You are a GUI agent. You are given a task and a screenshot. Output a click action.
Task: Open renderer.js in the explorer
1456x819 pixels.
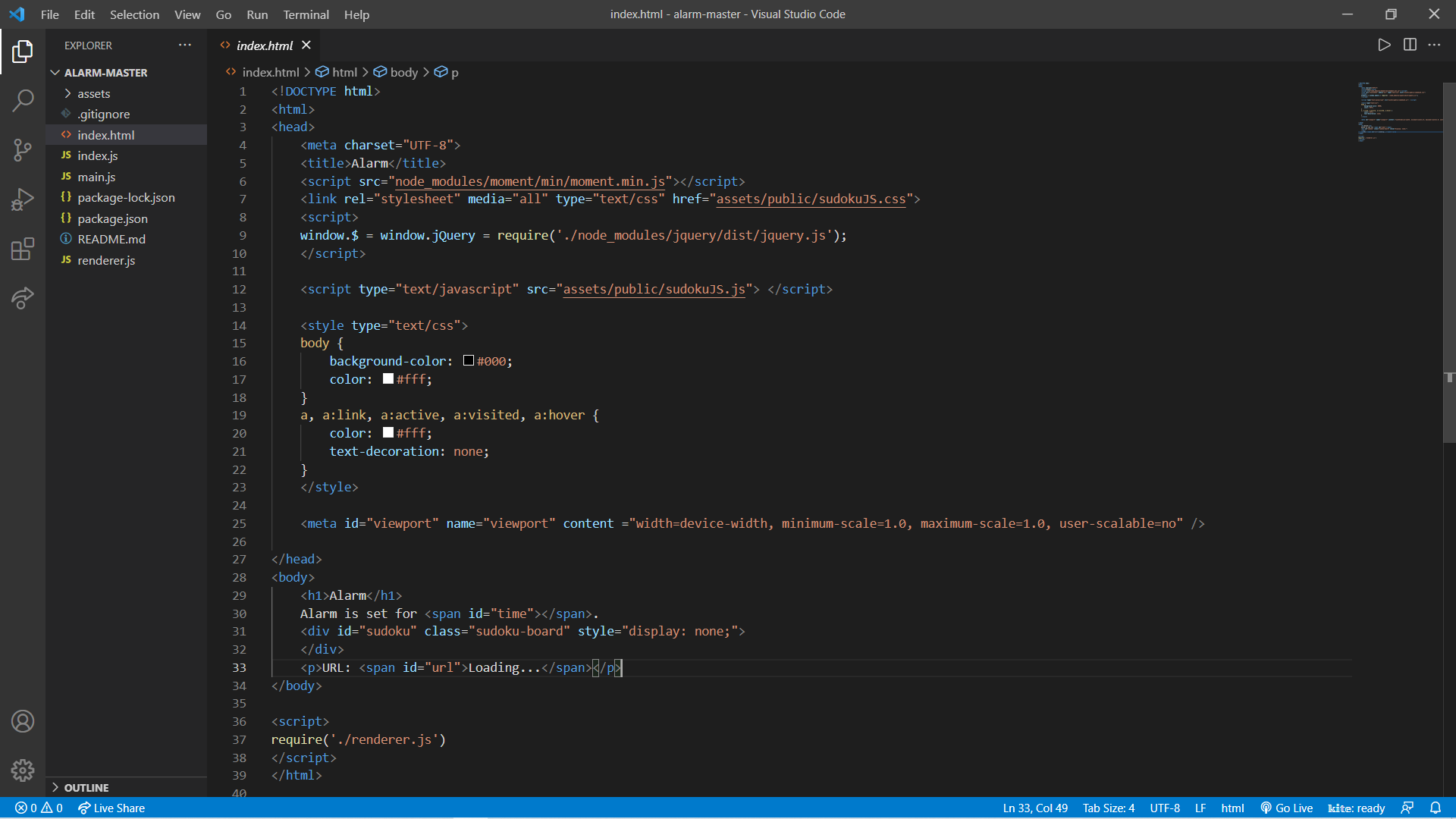(x=106, y=260)
